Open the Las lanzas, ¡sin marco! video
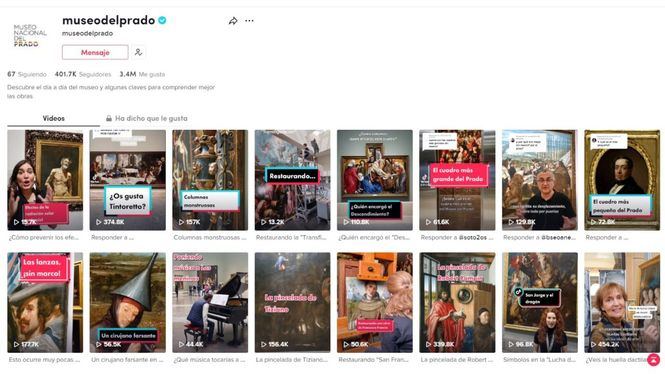The image size is (665, 374). tap(45, 302)
